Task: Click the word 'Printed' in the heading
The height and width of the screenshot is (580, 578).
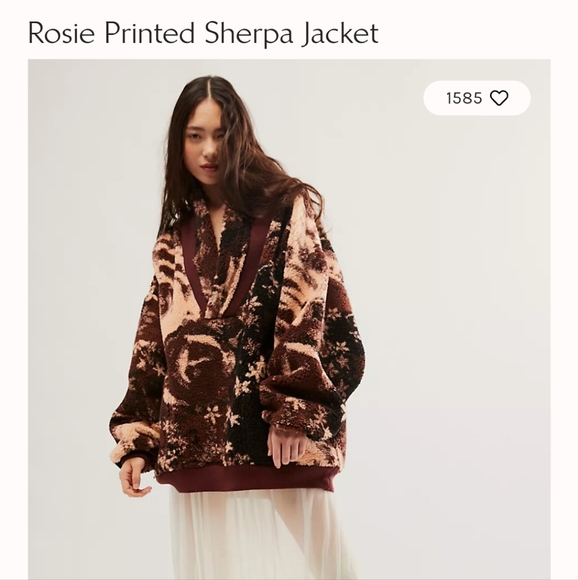Action: click(x=150, y=33)
